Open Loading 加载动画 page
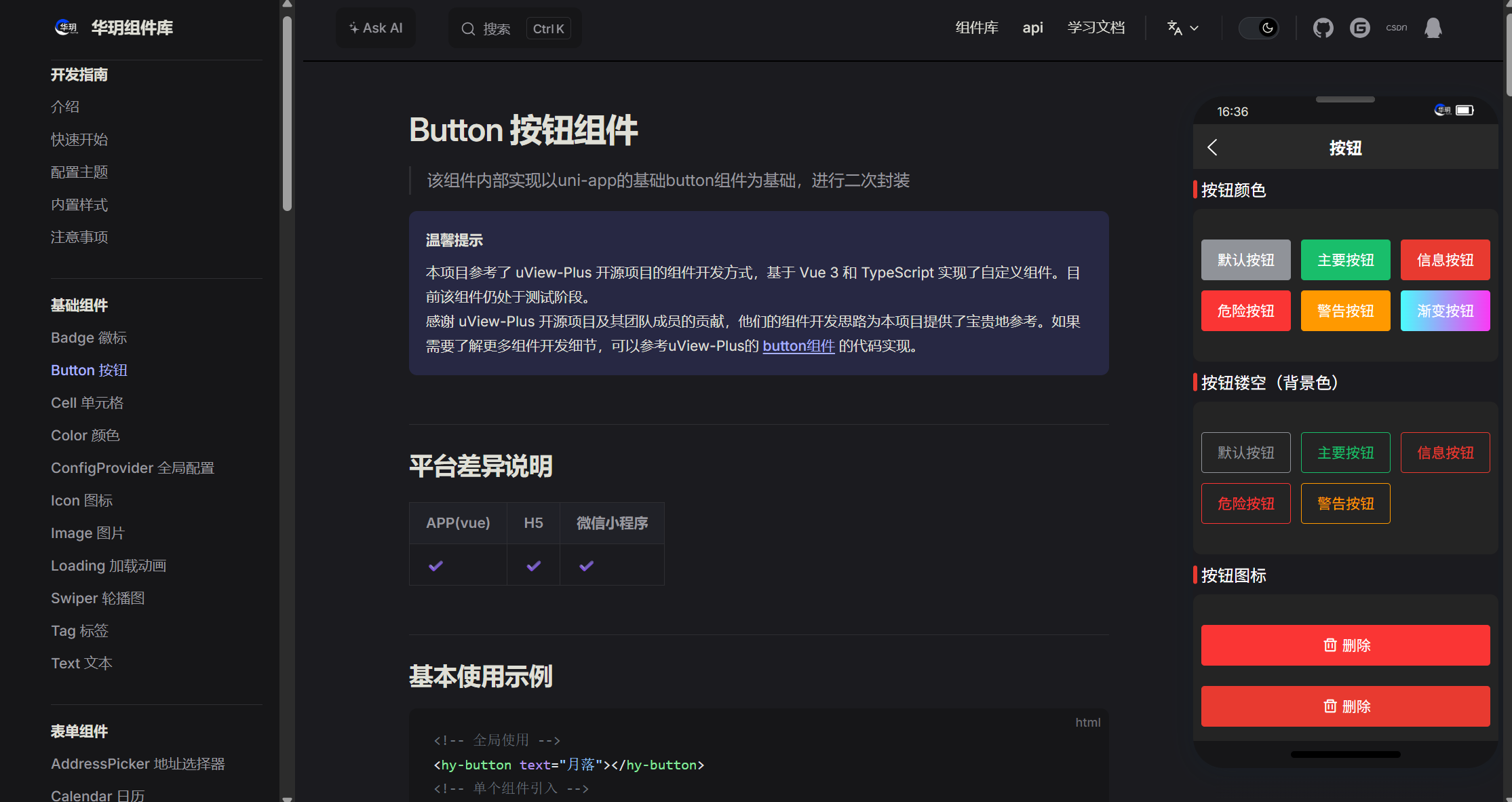 [x=109, y=565]
